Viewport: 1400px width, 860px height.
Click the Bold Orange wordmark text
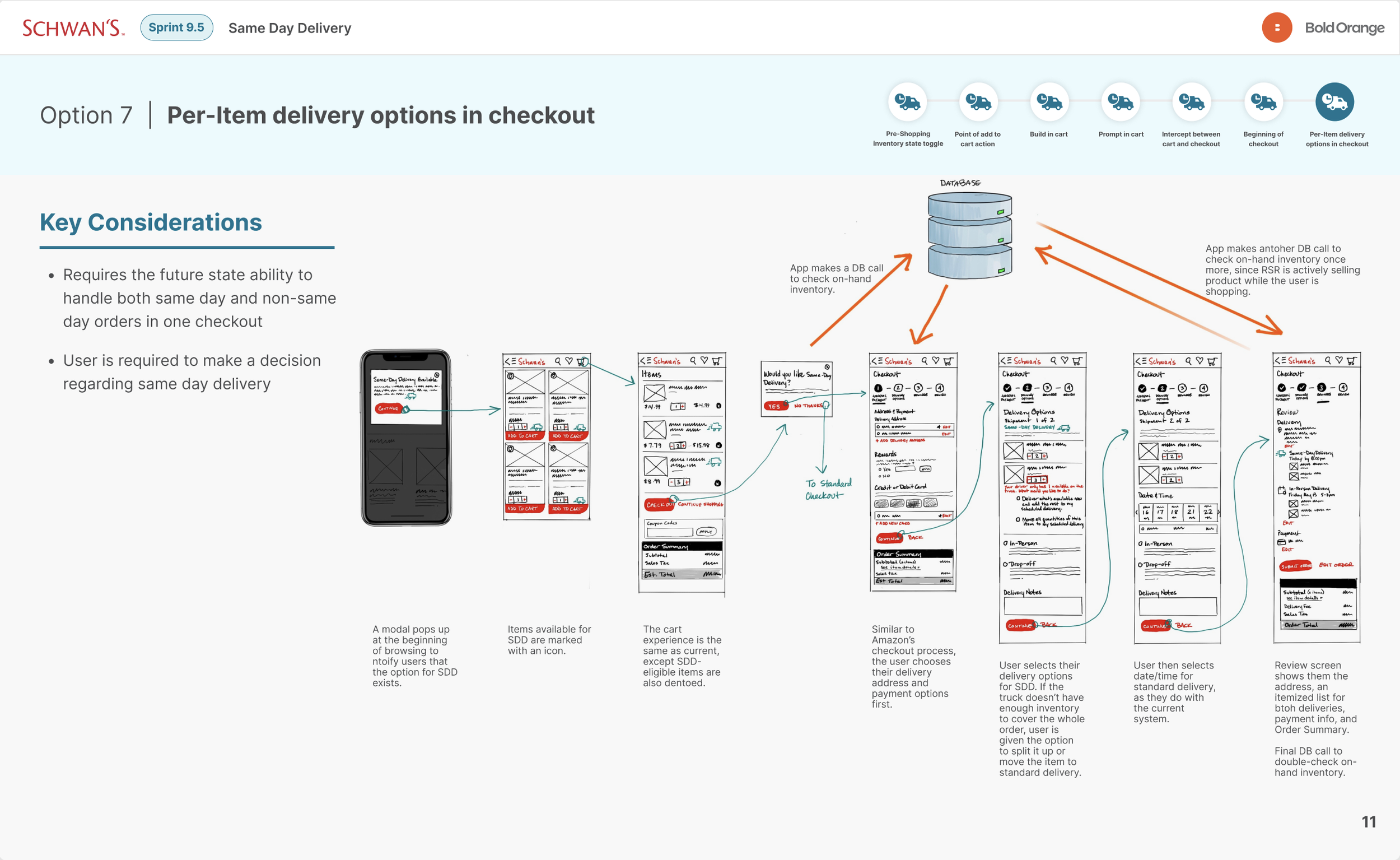coord(1345,27)
